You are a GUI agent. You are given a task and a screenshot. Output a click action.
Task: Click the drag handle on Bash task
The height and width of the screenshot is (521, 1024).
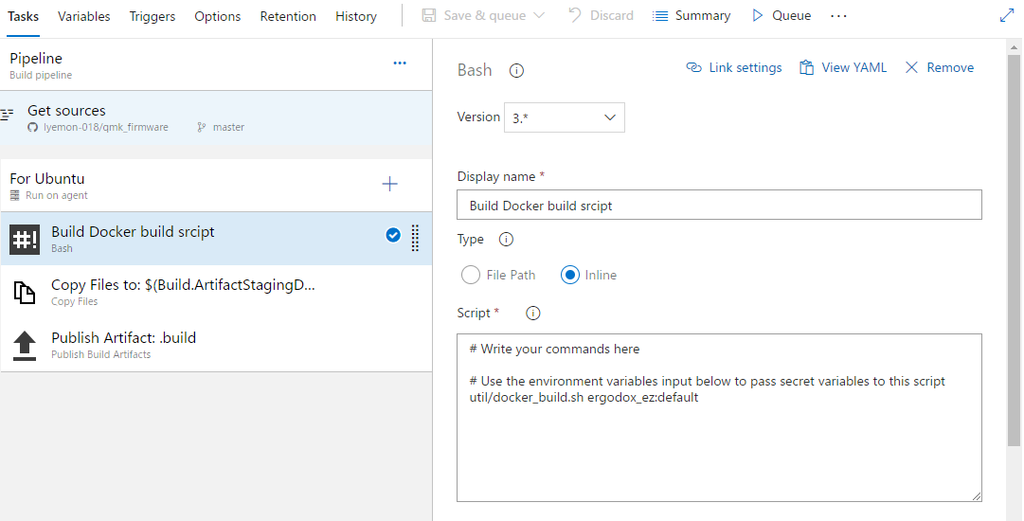pos(415,238)
